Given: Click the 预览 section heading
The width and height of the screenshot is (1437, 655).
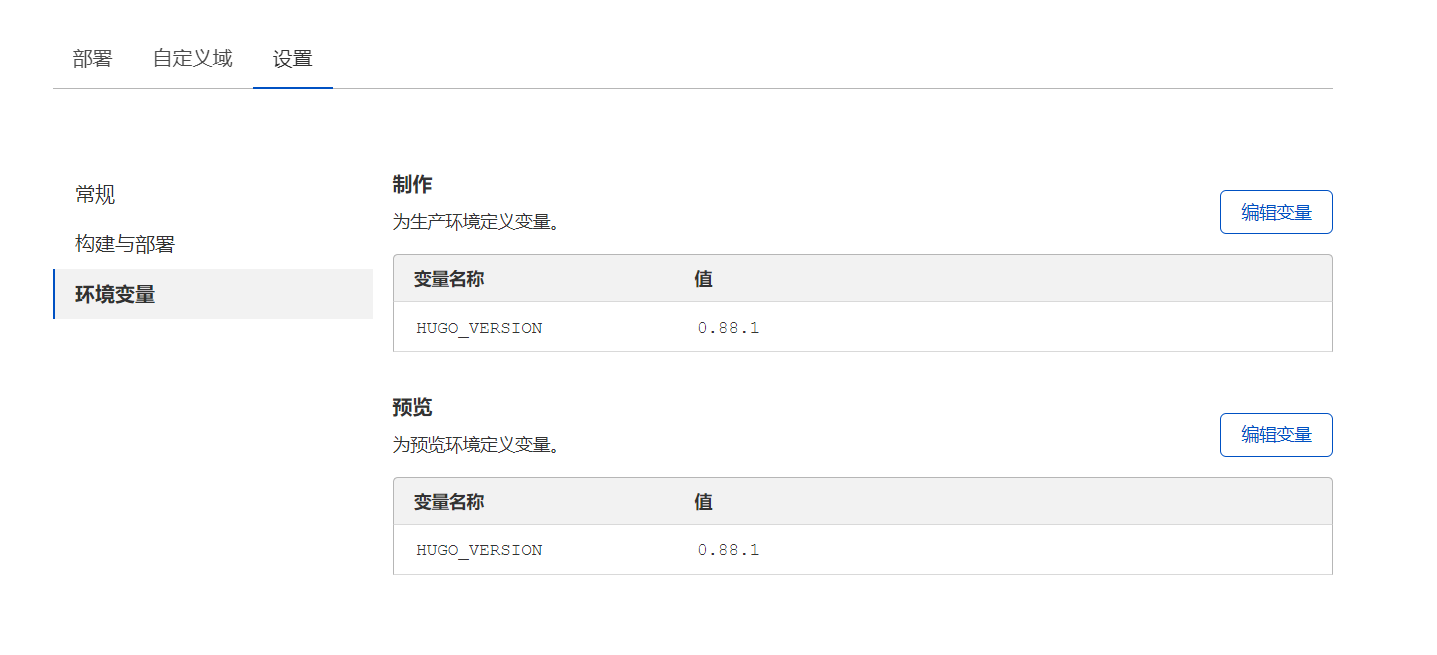Looking at the screenshot, I should coord(412,408).
